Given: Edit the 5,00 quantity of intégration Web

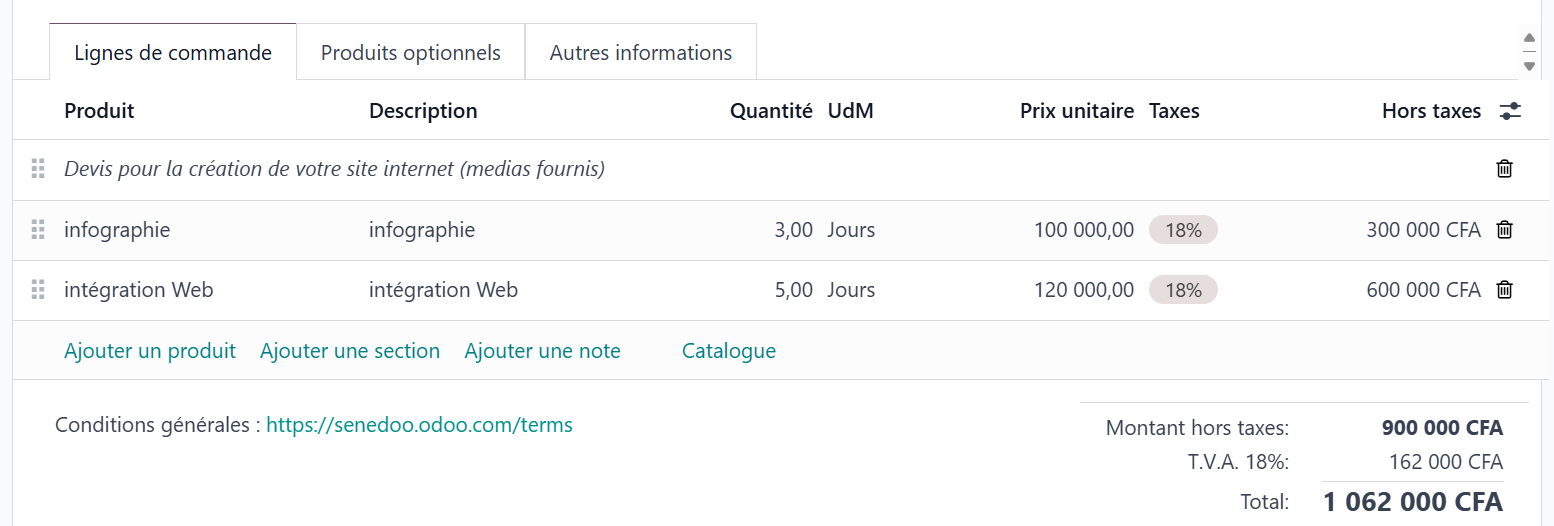Looking at the screenshot, I should click(x=793, y=290).
